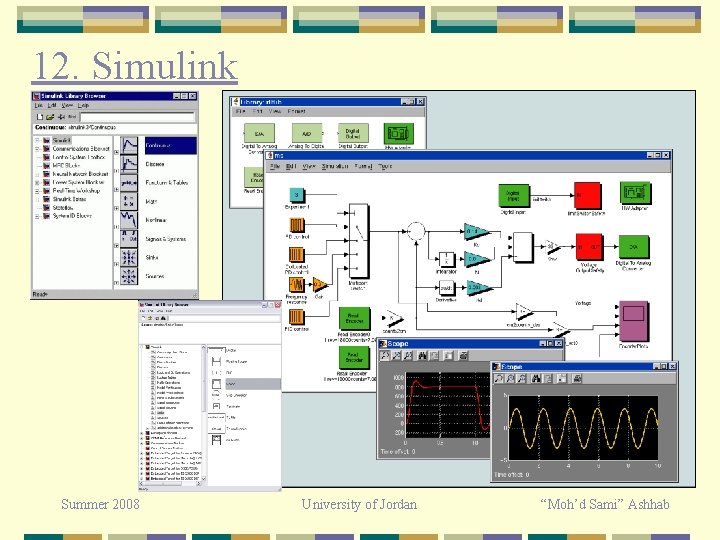Open Help menu in Simulink Library Browser

pyautogui.click(x=83, y=106)
